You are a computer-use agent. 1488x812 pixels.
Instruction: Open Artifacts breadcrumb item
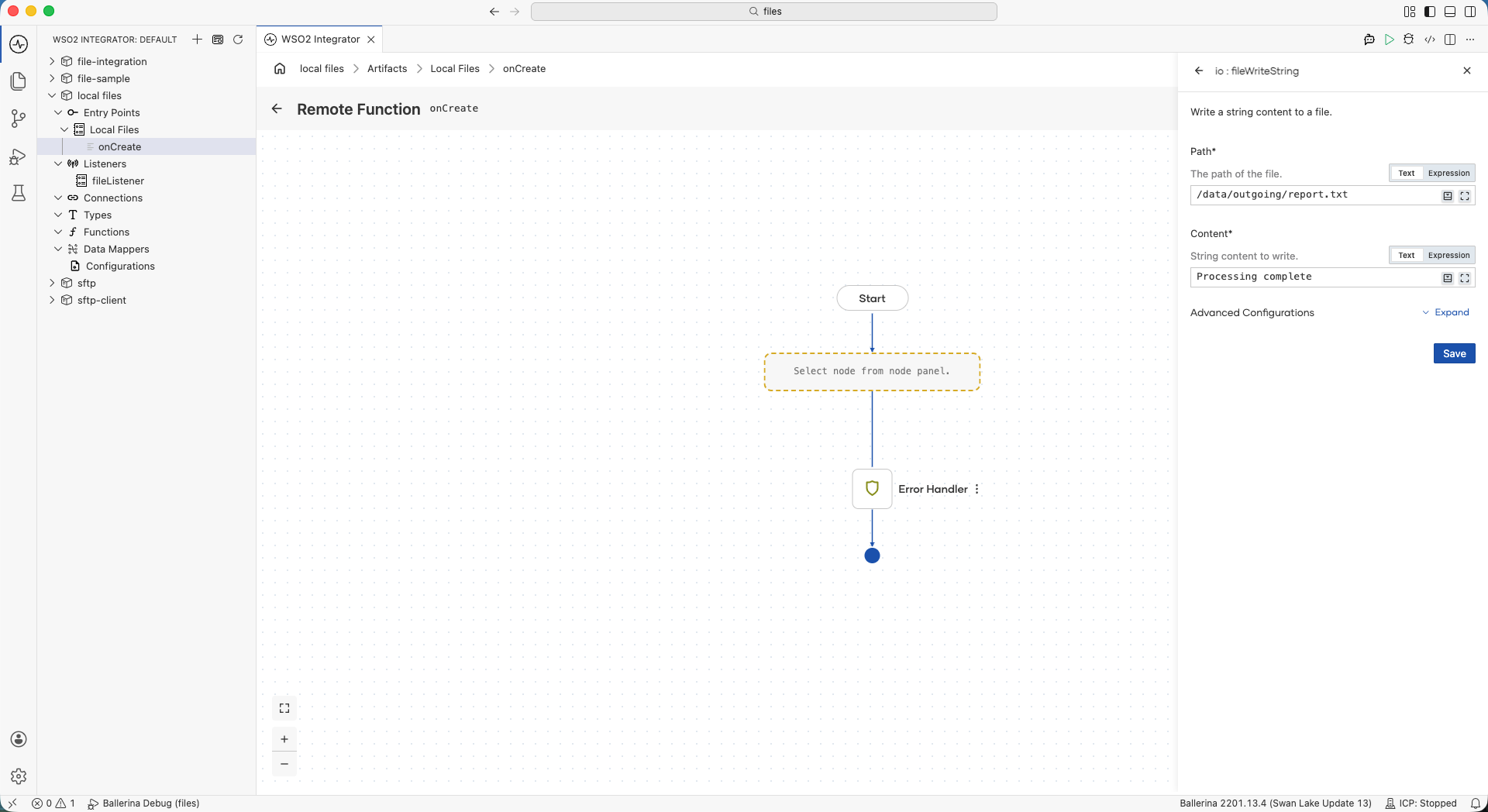[x=387, y=69]
